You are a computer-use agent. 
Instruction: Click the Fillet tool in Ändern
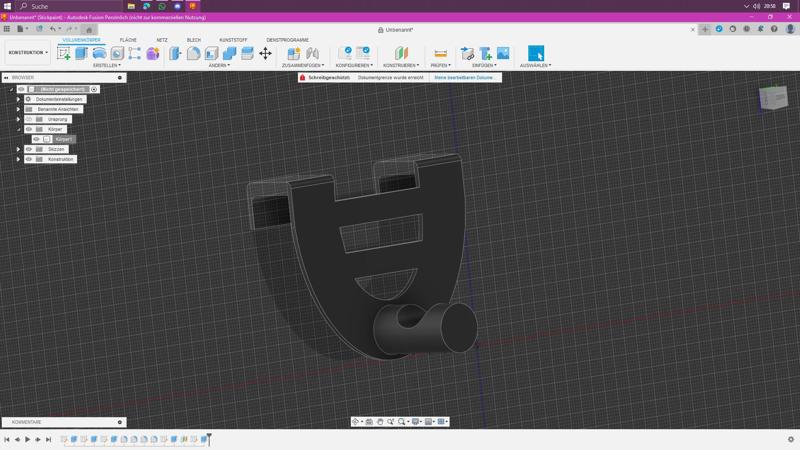tap(194, 53)
